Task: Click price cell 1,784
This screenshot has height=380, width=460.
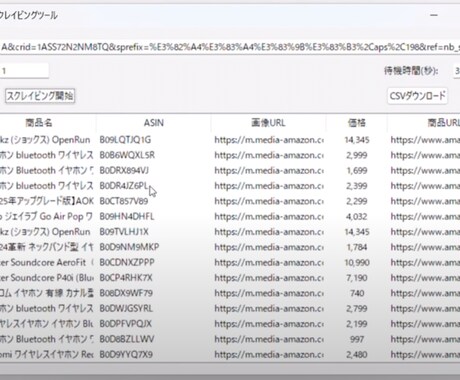Action: pyautogui.click(x=357, y=247)
